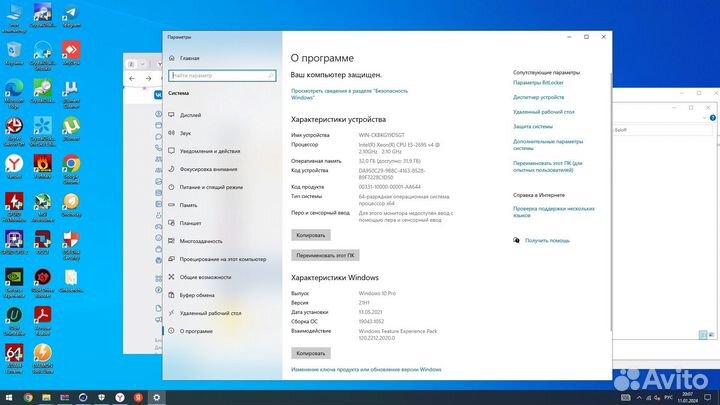The image size is (720, 405).
Task: Open the red Yandex Я taskbar icon
Action: pos(138,397)
